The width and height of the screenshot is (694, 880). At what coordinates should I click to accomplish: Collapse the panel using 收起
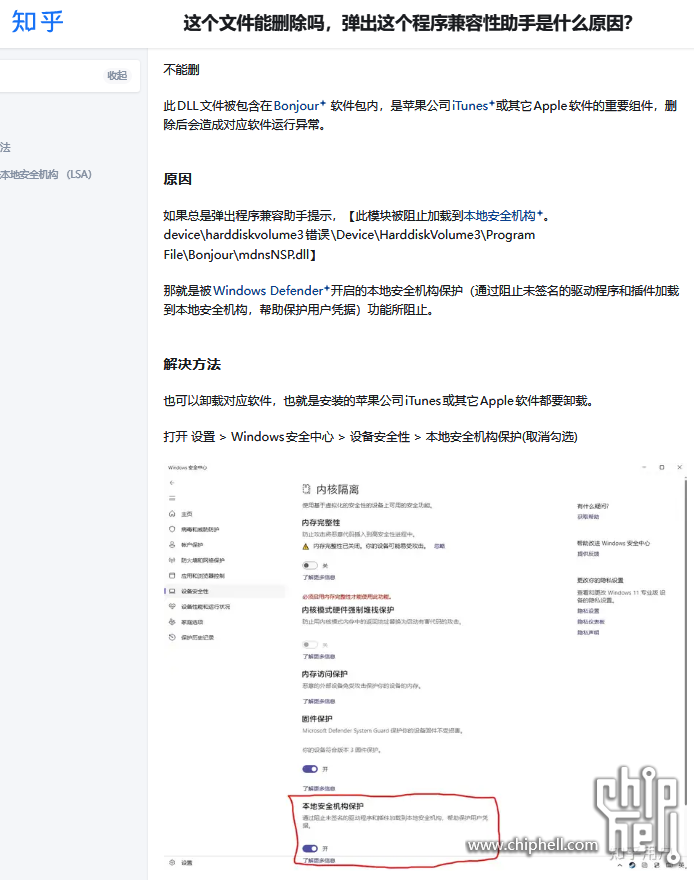tap(117, 75)
